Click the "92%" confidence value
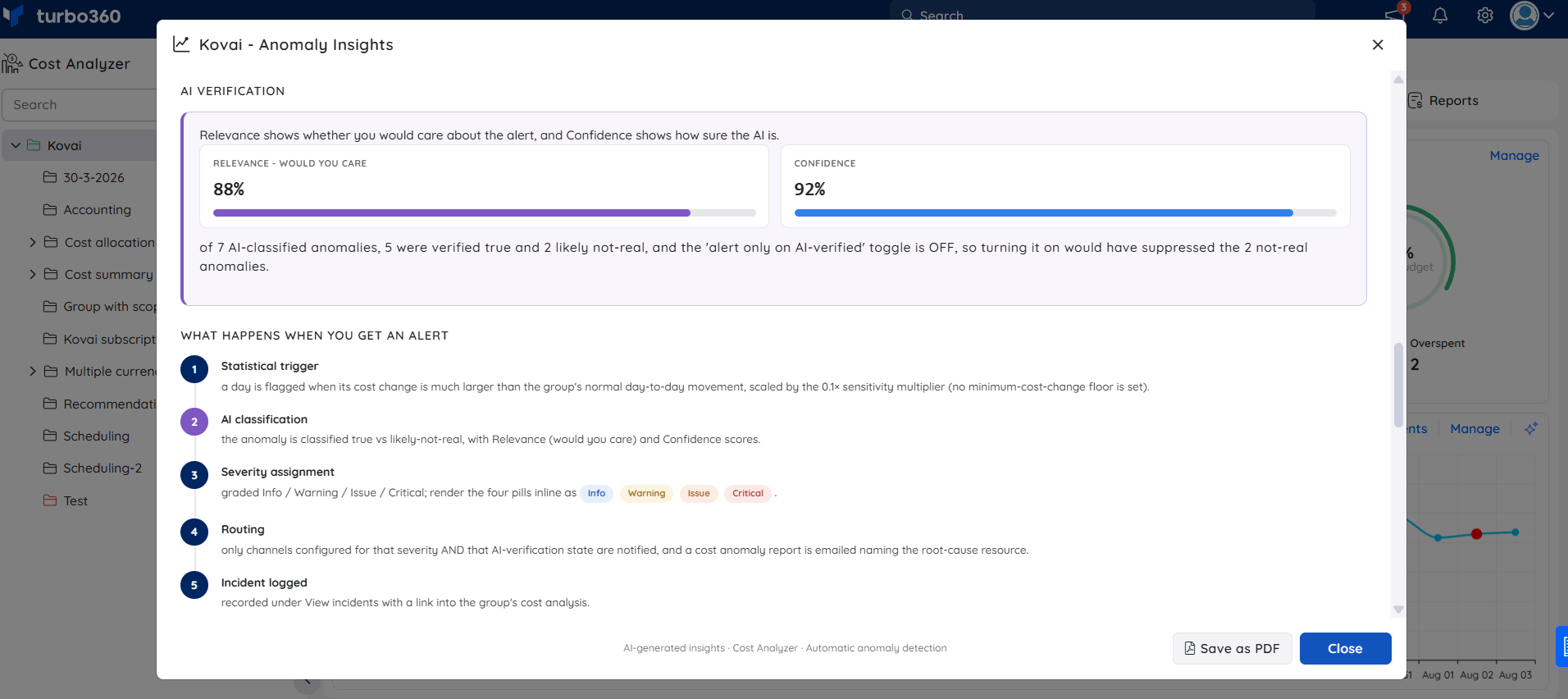Viewport: 1568px width, 699px height. pyautogui.click(x=809, y=190)
